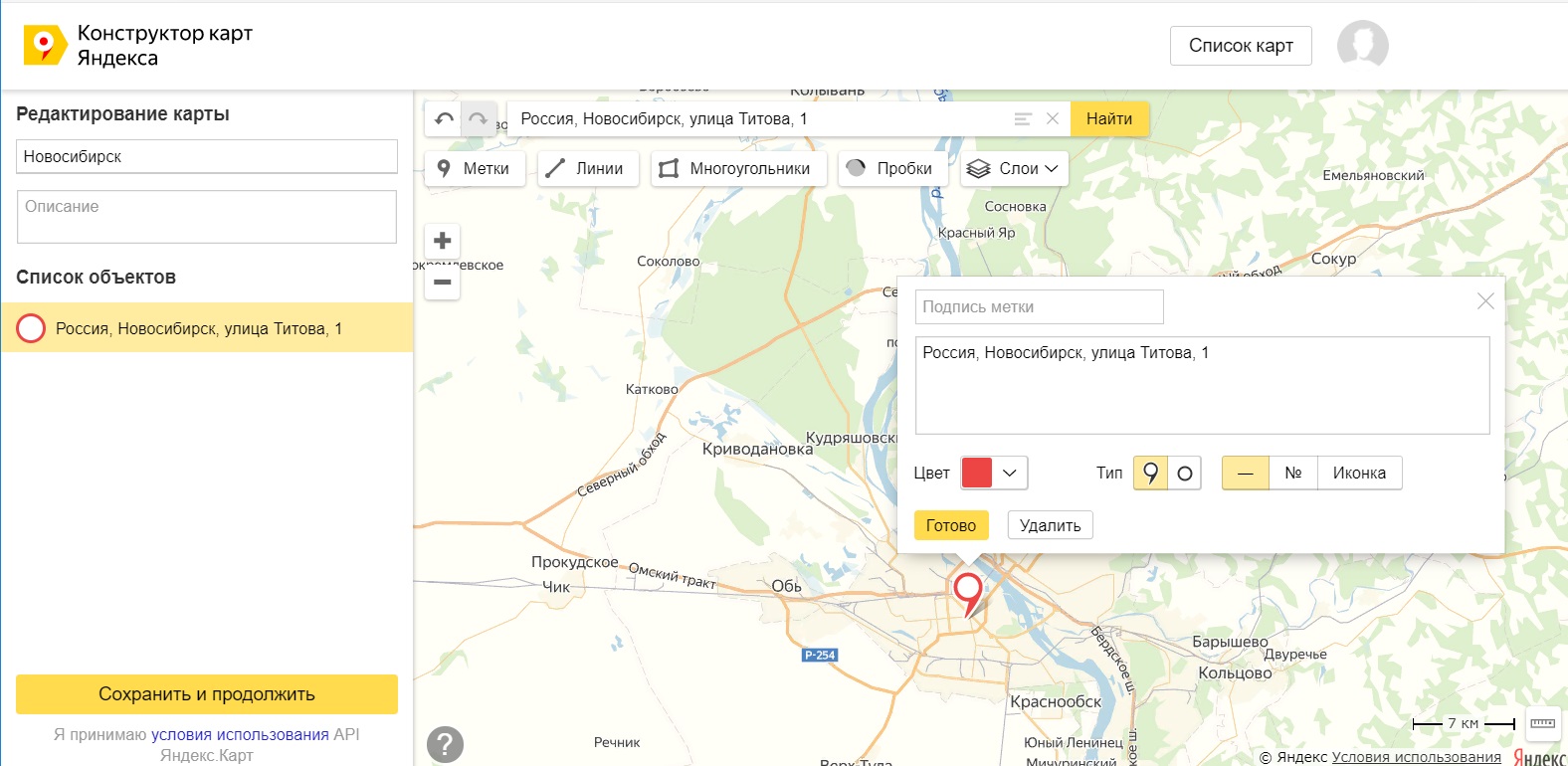
Task: Click the Р-254 road shield
Action: pyautogui.click(x=820, y=655)
